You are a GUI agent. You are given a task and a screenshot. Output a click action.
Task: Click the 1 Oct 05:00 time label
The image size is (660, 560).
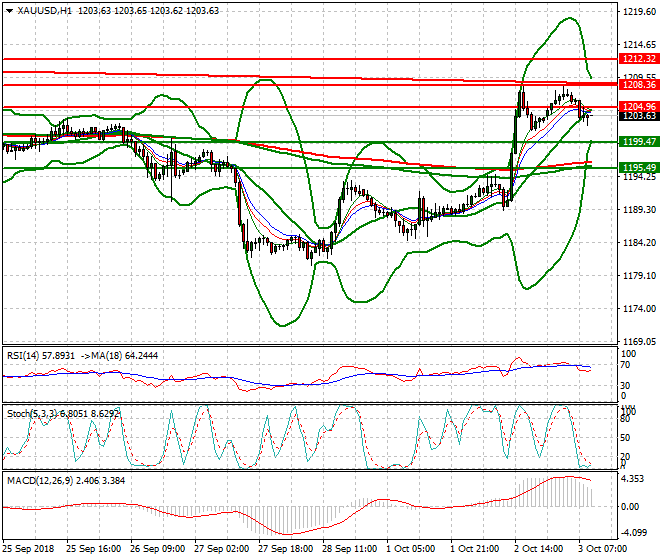tap(410, 549)
